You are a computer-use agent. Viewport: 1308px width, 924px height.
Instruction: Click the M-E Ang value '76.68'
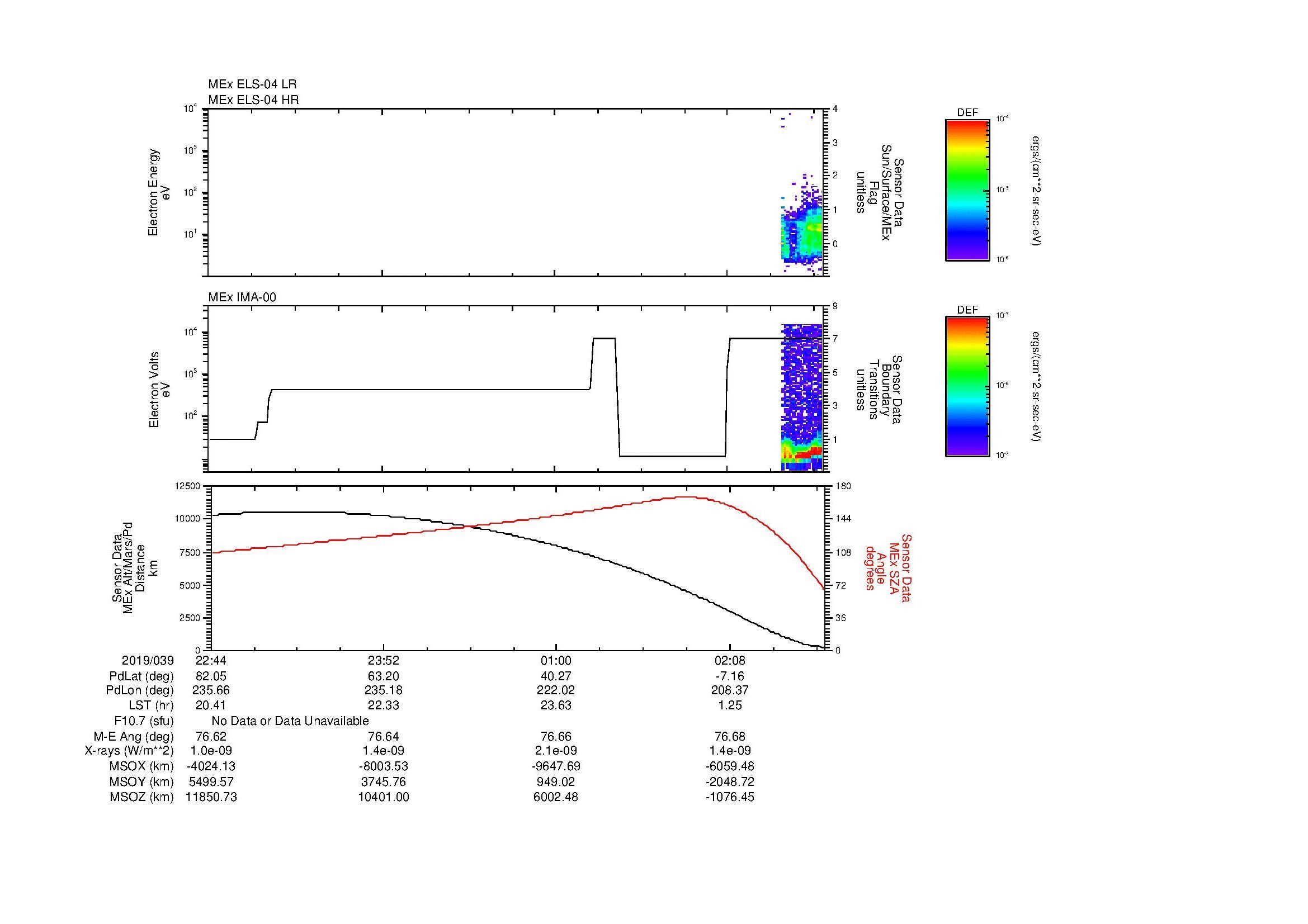click(730, 737)
